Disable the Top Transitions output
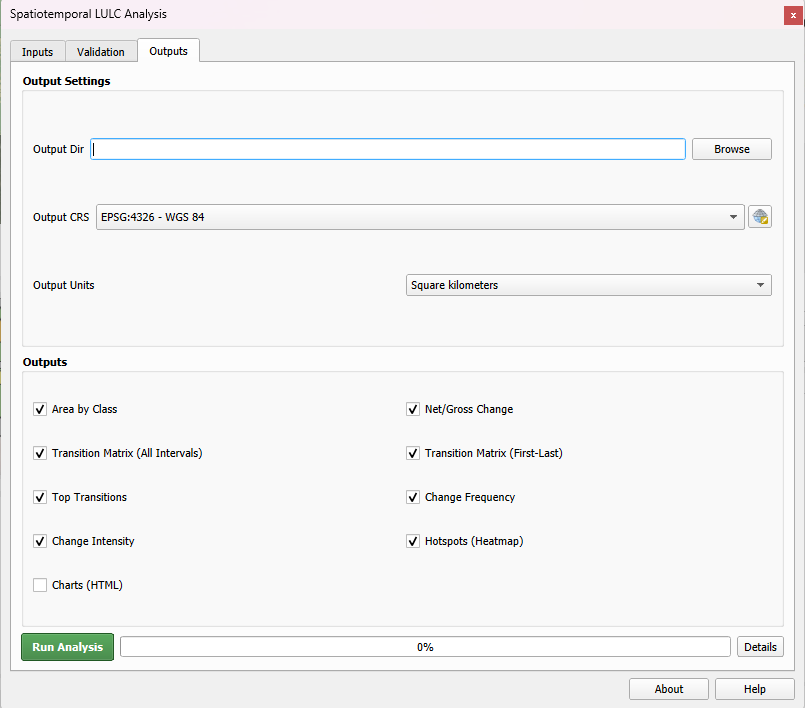 (x=39, y=497)
